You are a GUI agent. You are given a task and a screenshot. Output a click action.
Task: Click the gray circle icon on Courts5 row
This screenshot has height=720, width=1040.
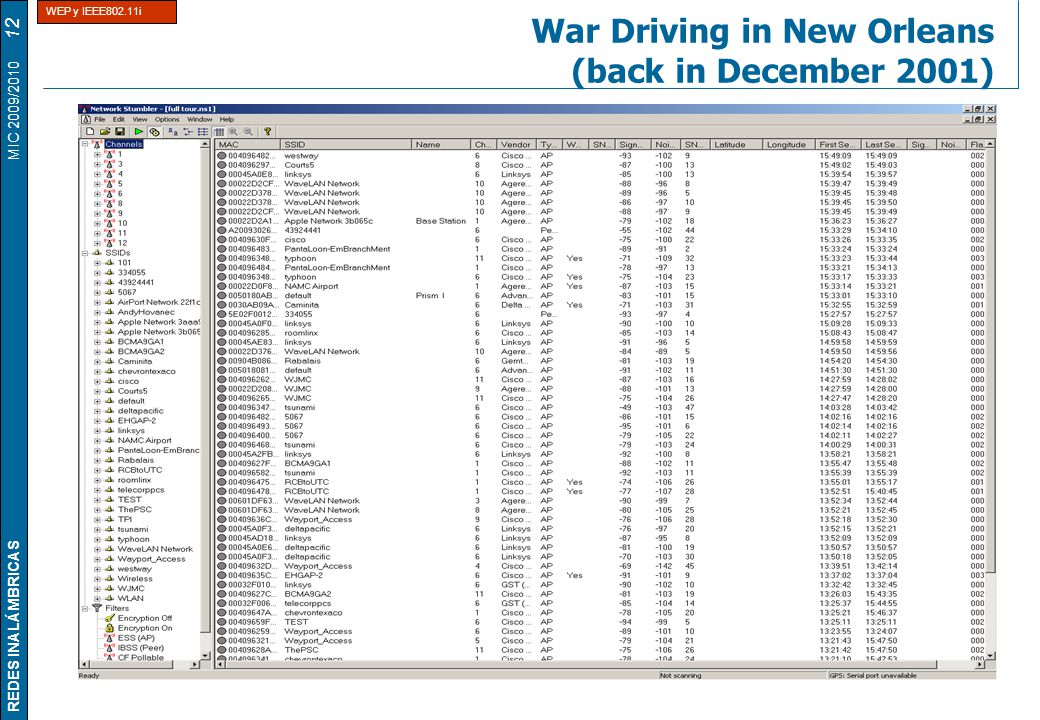click(x=222, y=165)
